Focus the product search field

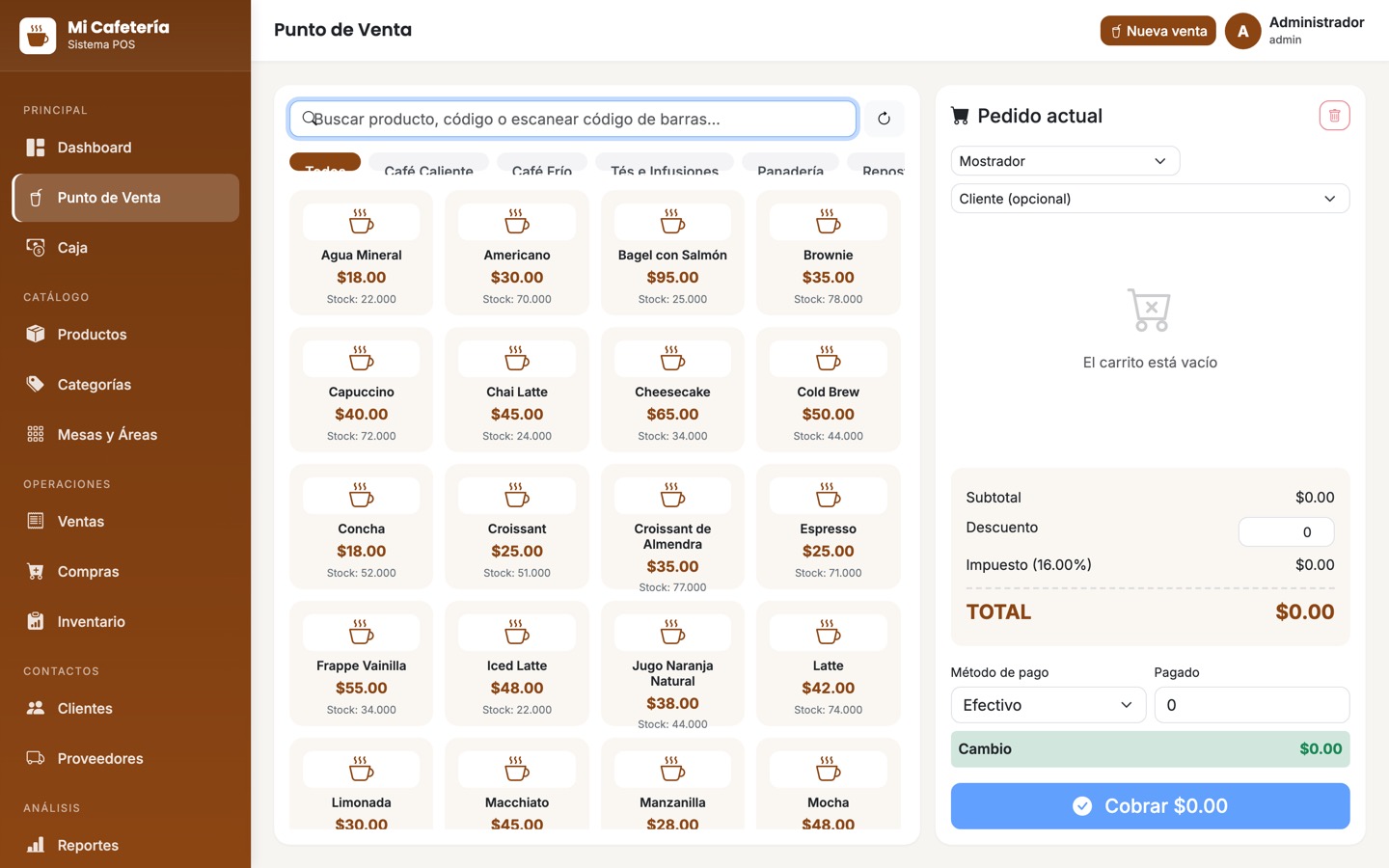pos(573,119)
